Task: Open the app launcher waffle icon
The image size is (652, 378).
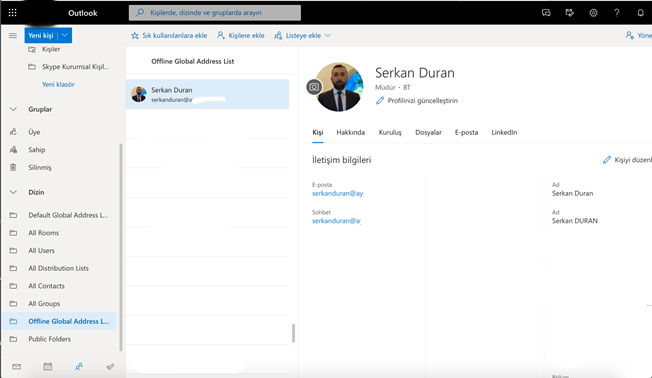Action: click(x=12, y=13)
